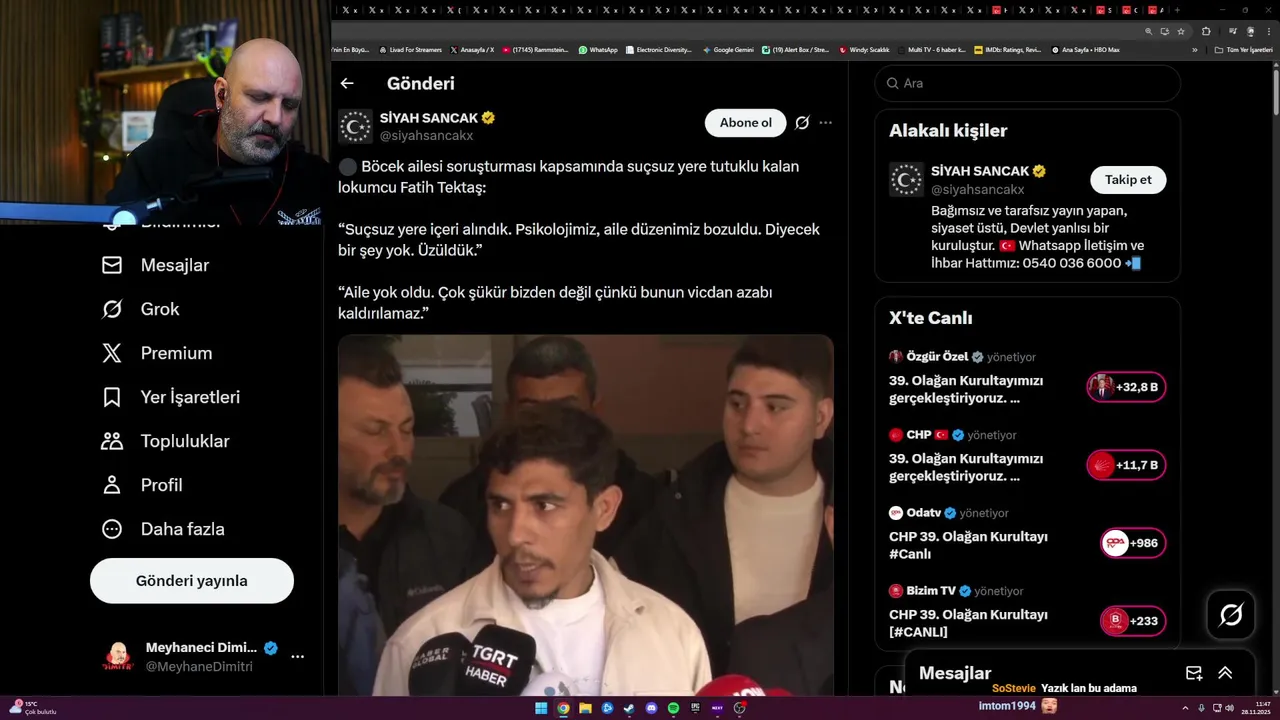Click the X Premium logo icon
Screen dimensions: 1280x720
(x=112, y=353)
